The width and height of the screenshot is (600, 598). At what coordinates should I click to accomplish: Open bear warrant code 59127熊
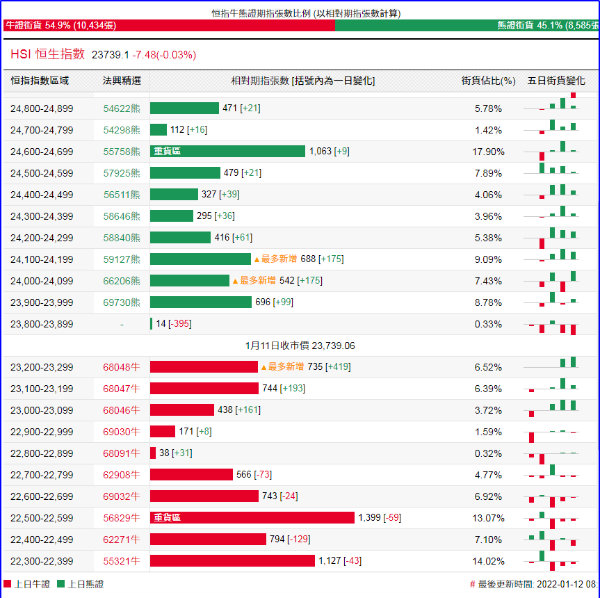[x=122, y=260]
